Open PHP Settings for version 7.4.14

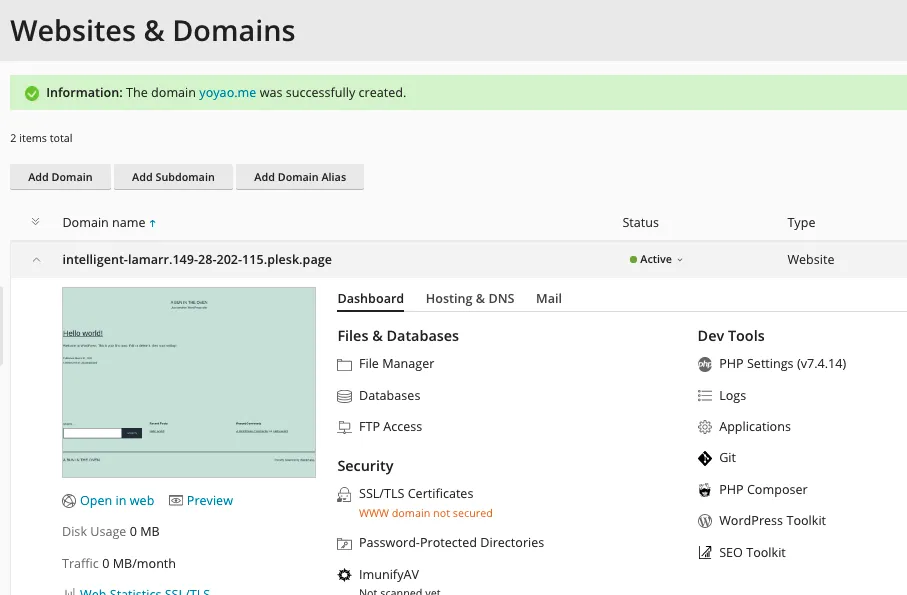click(x=705, y=363)
